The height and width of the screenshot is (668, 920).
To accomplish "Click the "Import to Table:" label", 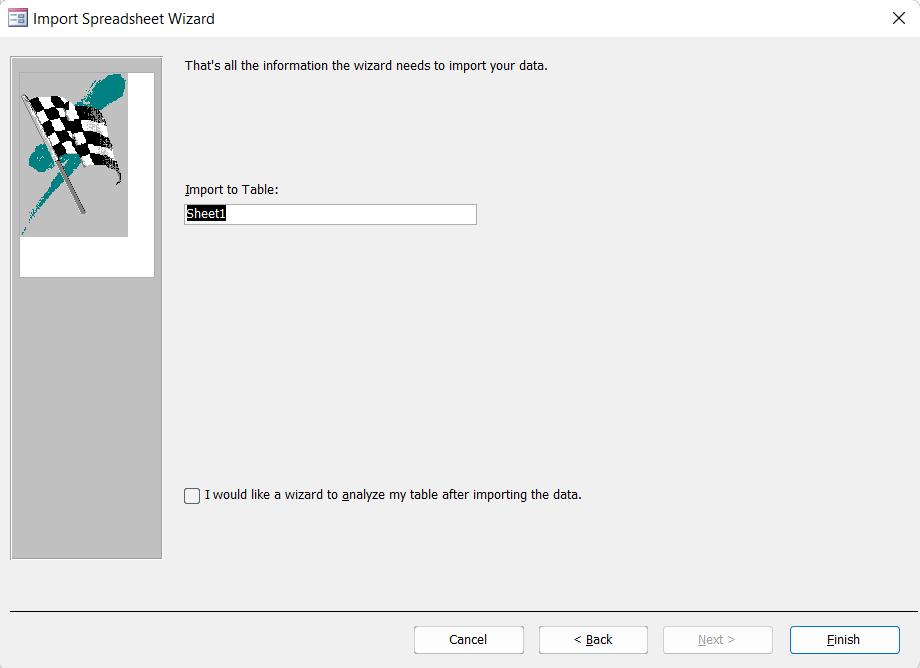I will pos(231,189).
